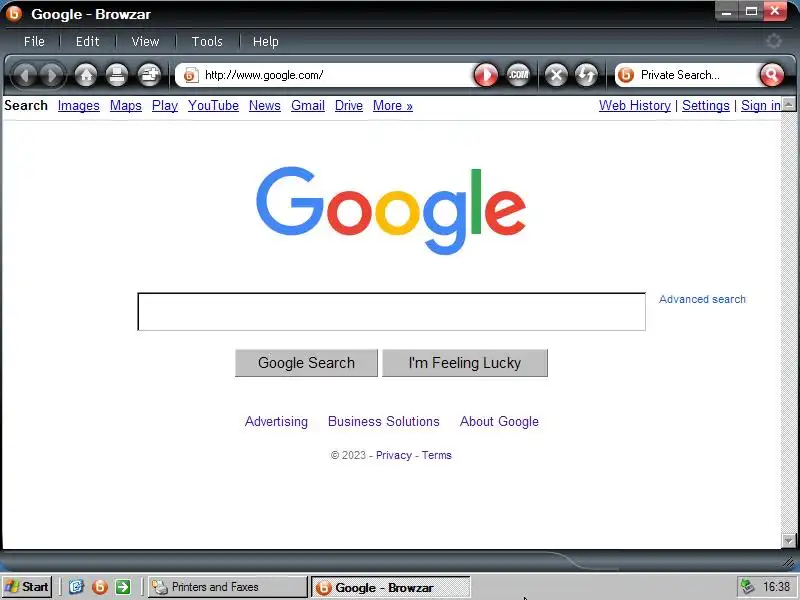
Task: Open the Tools menu
Action: click(207, 41)
